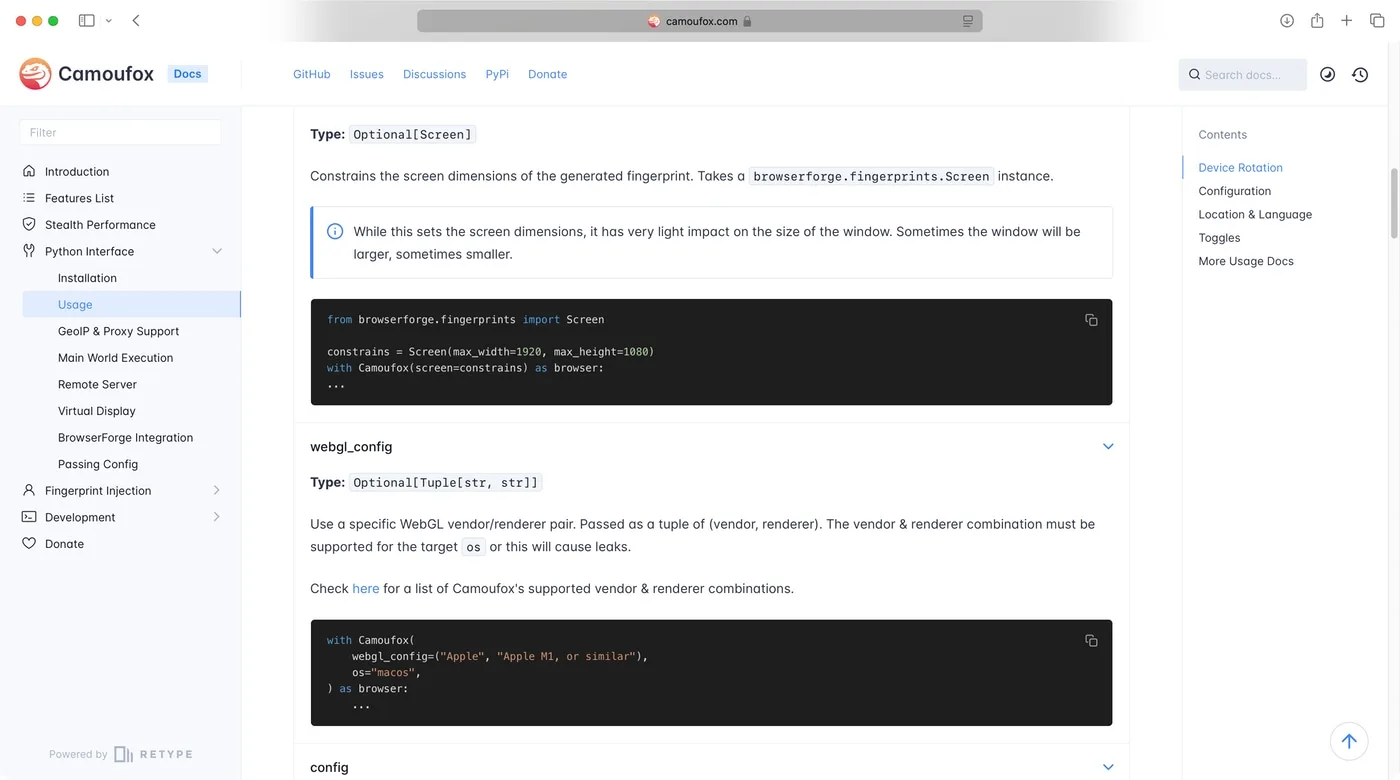Viewport: 1400px width, 780px height.
Task: Click the sidebar Filter input field
Action: click(x=120, y=132)
